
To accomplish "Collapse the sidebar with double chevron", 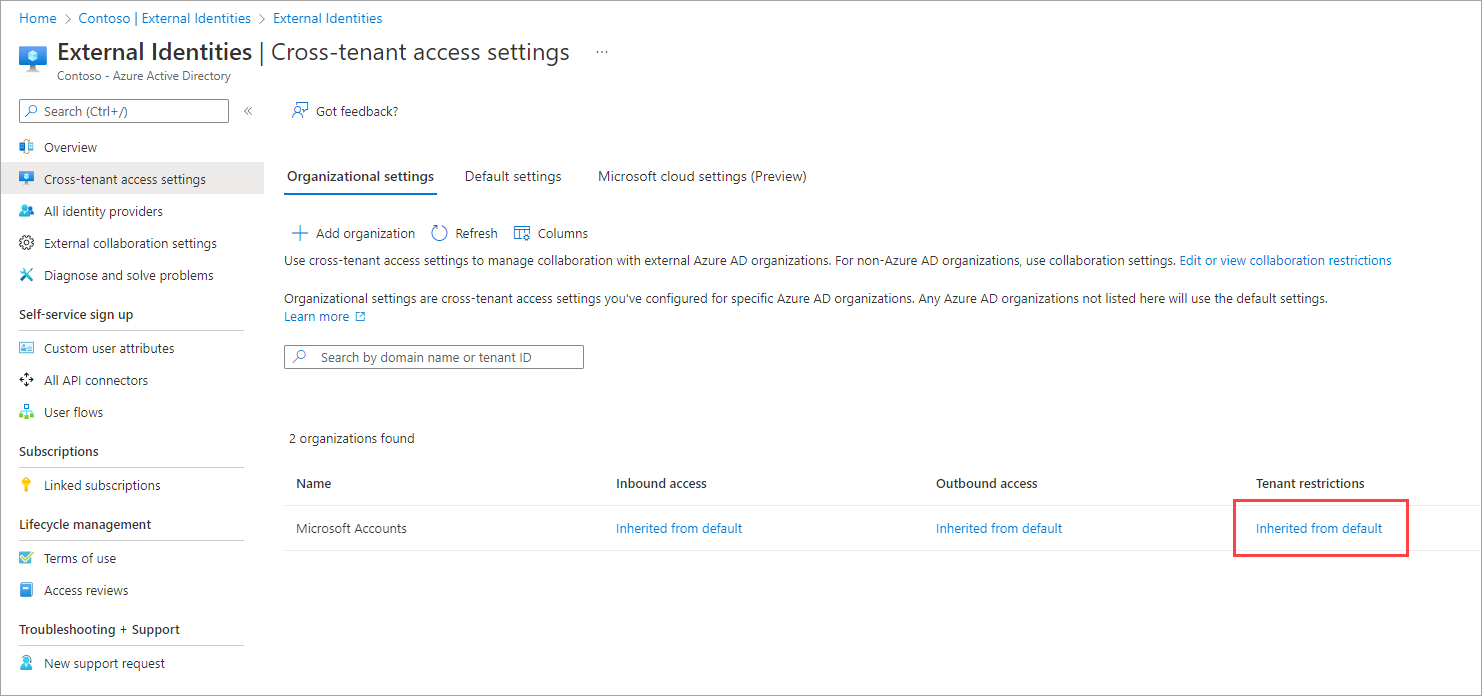I will [248, 111].
